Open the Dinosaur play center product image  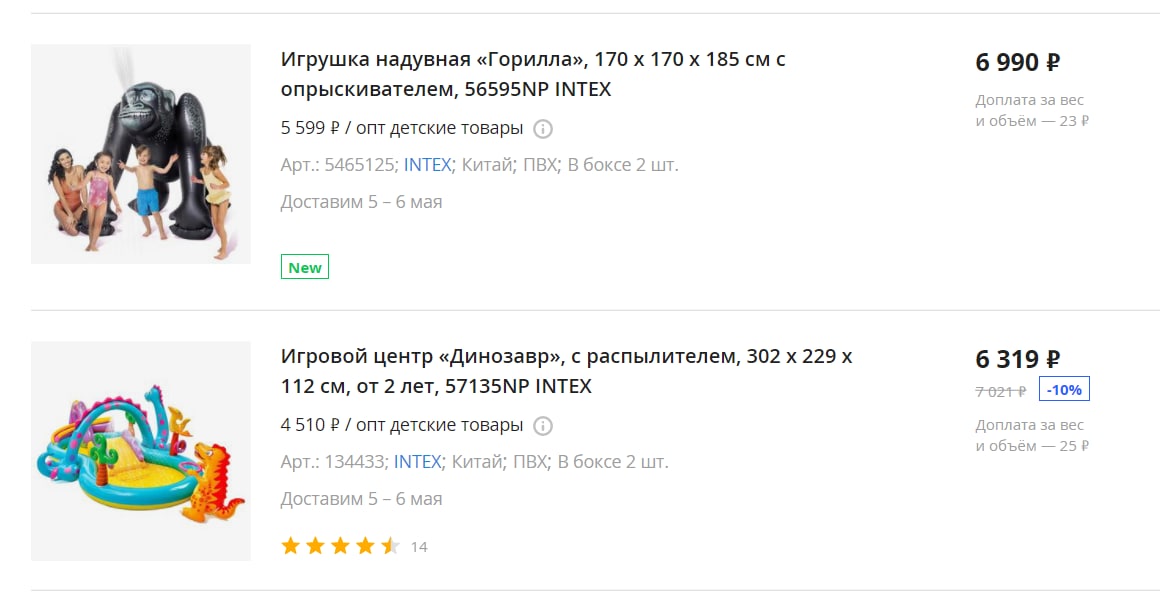click(141, 451)
